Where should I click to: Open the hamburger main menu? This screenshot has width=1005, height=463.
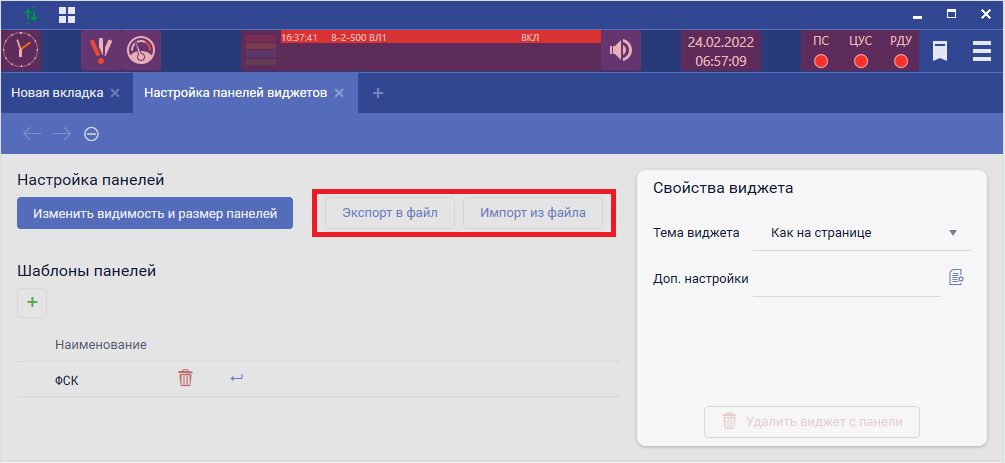pyautogui.click(x=982, y=51)
